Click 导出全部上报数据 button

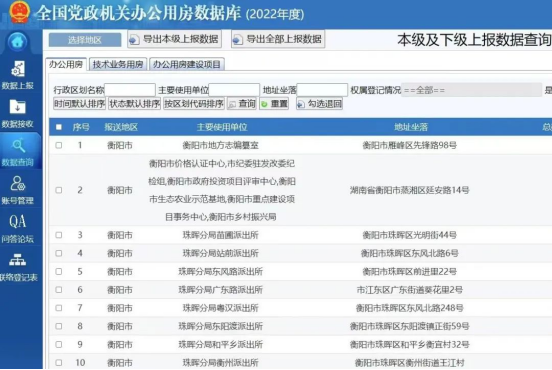pyautogui.click(x=278, y=39)
